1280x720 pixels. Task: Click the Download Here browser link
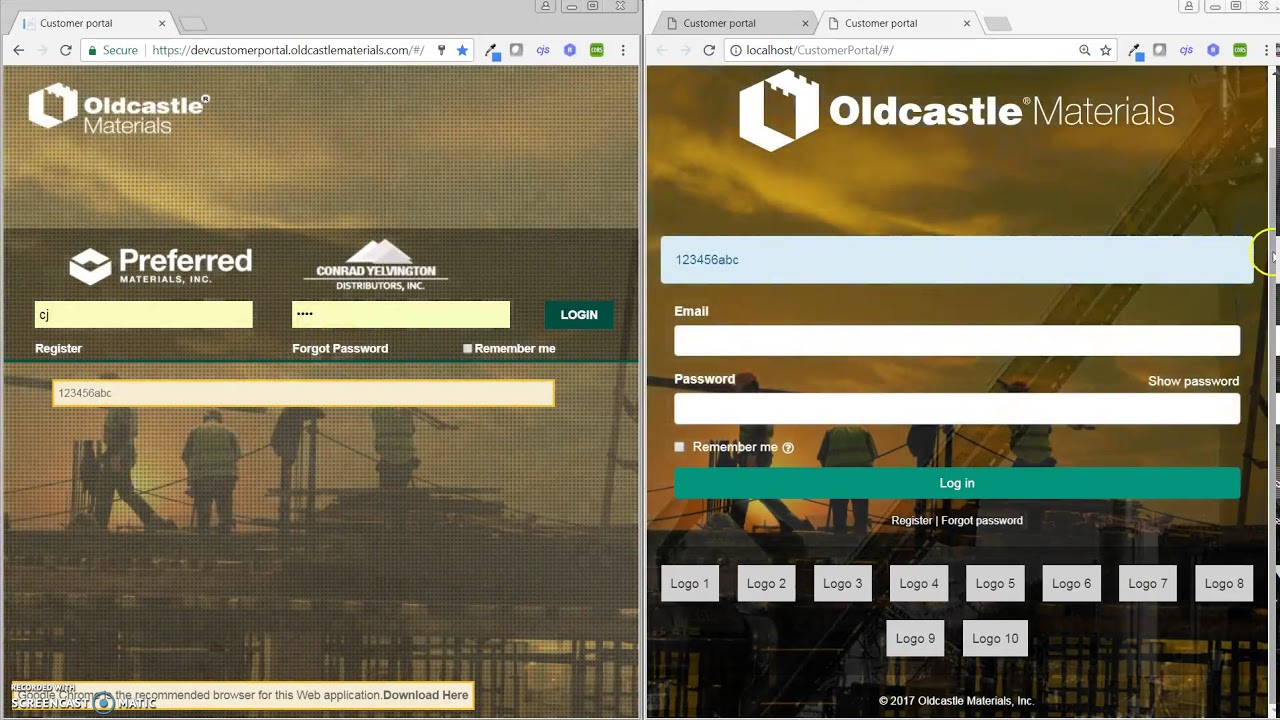click(x=425, y=695)
